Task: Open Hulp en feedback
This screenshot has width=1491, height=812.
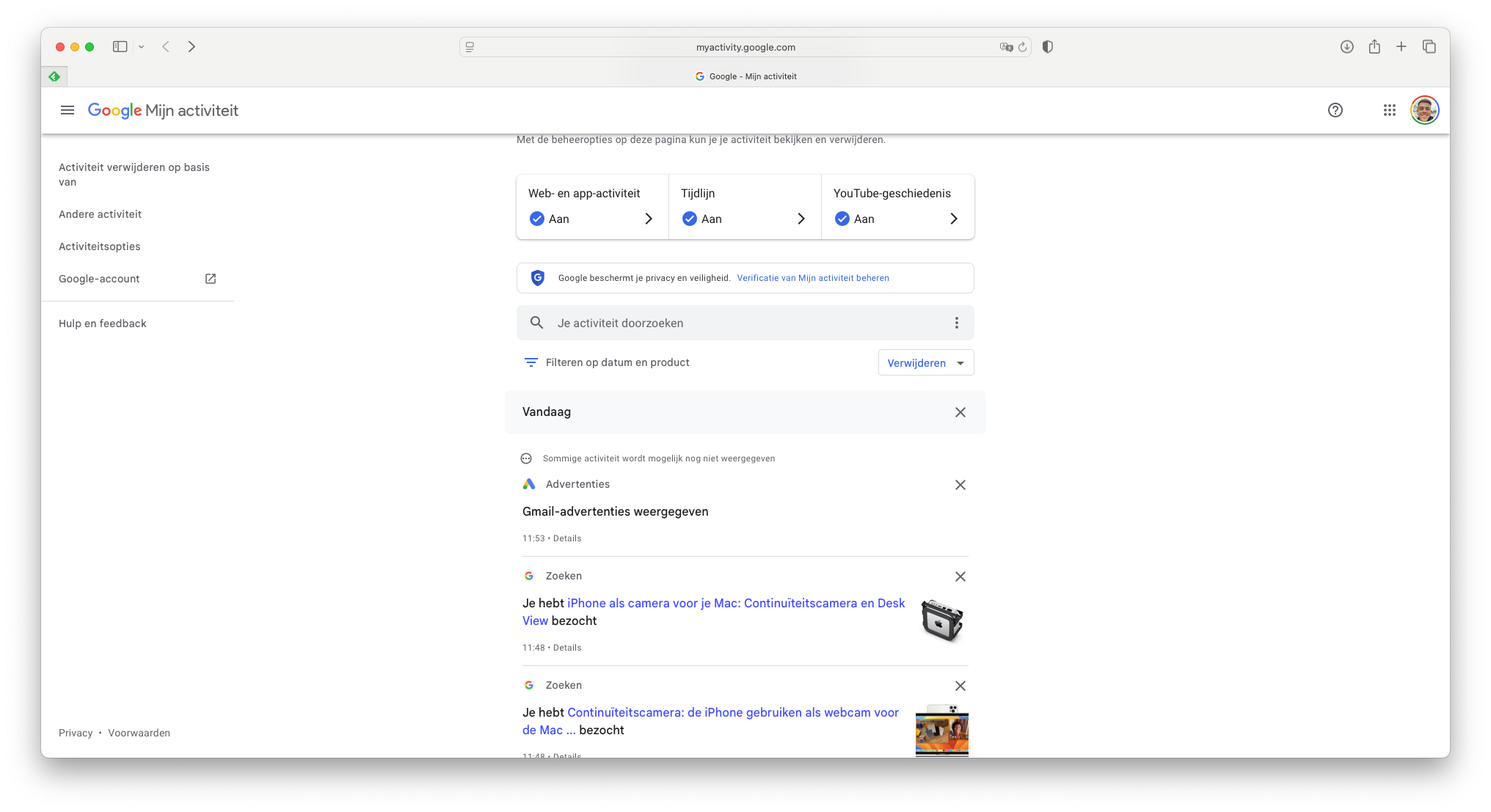Action: pos(102,323)
